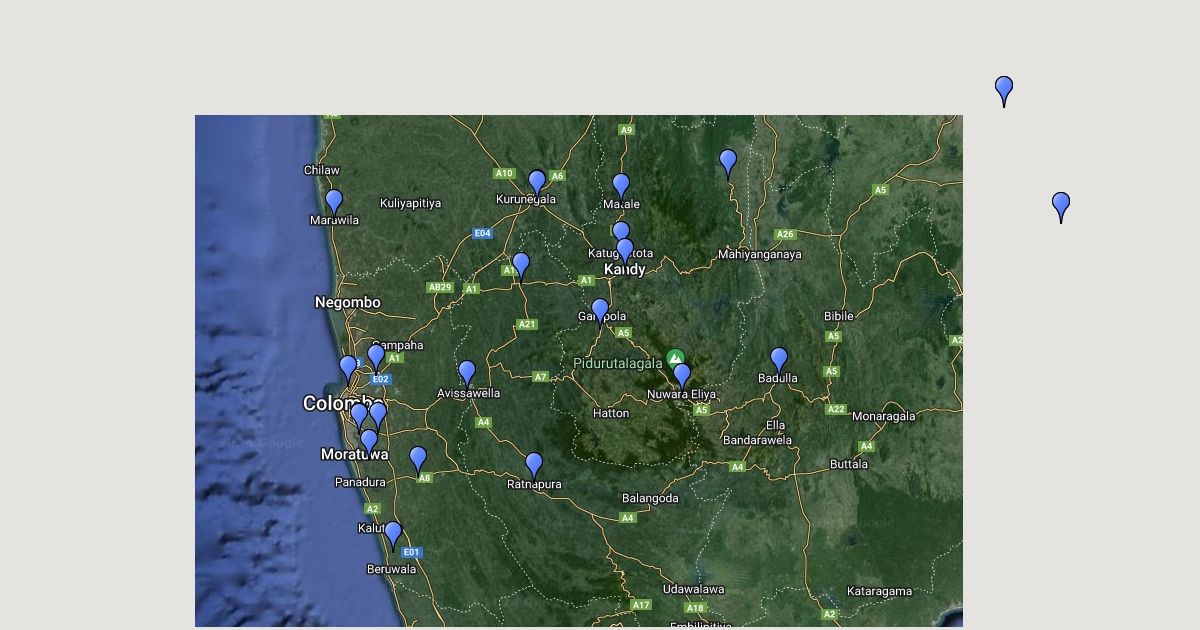The image size is (1200, 630).
Task: Click the lower-right marker outside the map
Action: [x=1061, y=206]
